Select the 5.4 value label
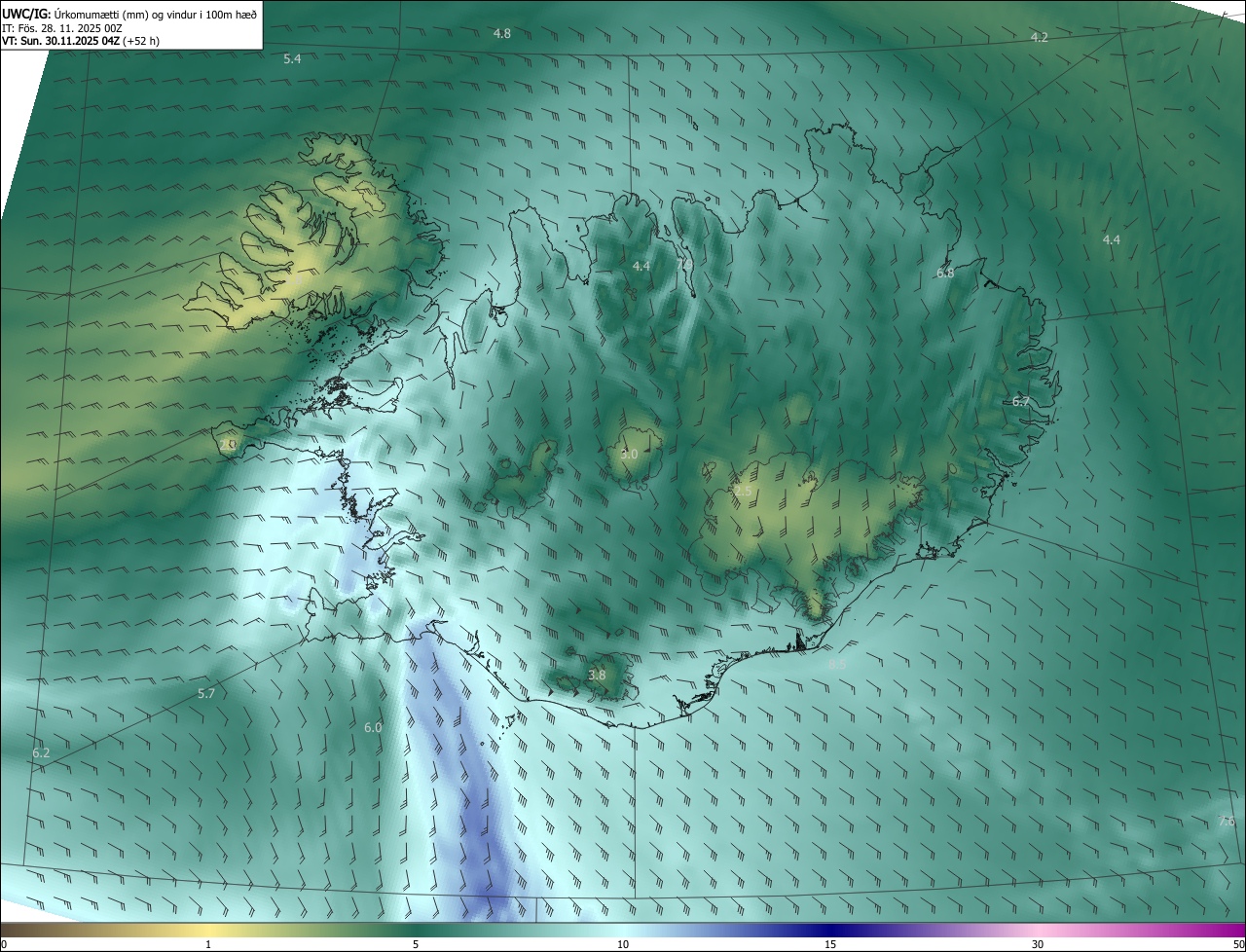 coord(292,59)
